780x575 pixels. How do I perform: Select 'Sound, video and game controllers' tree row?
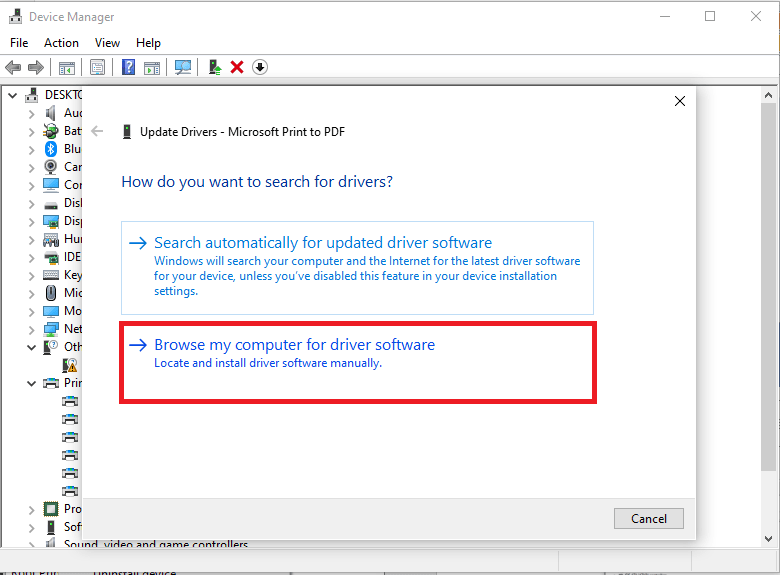point(156,544)
